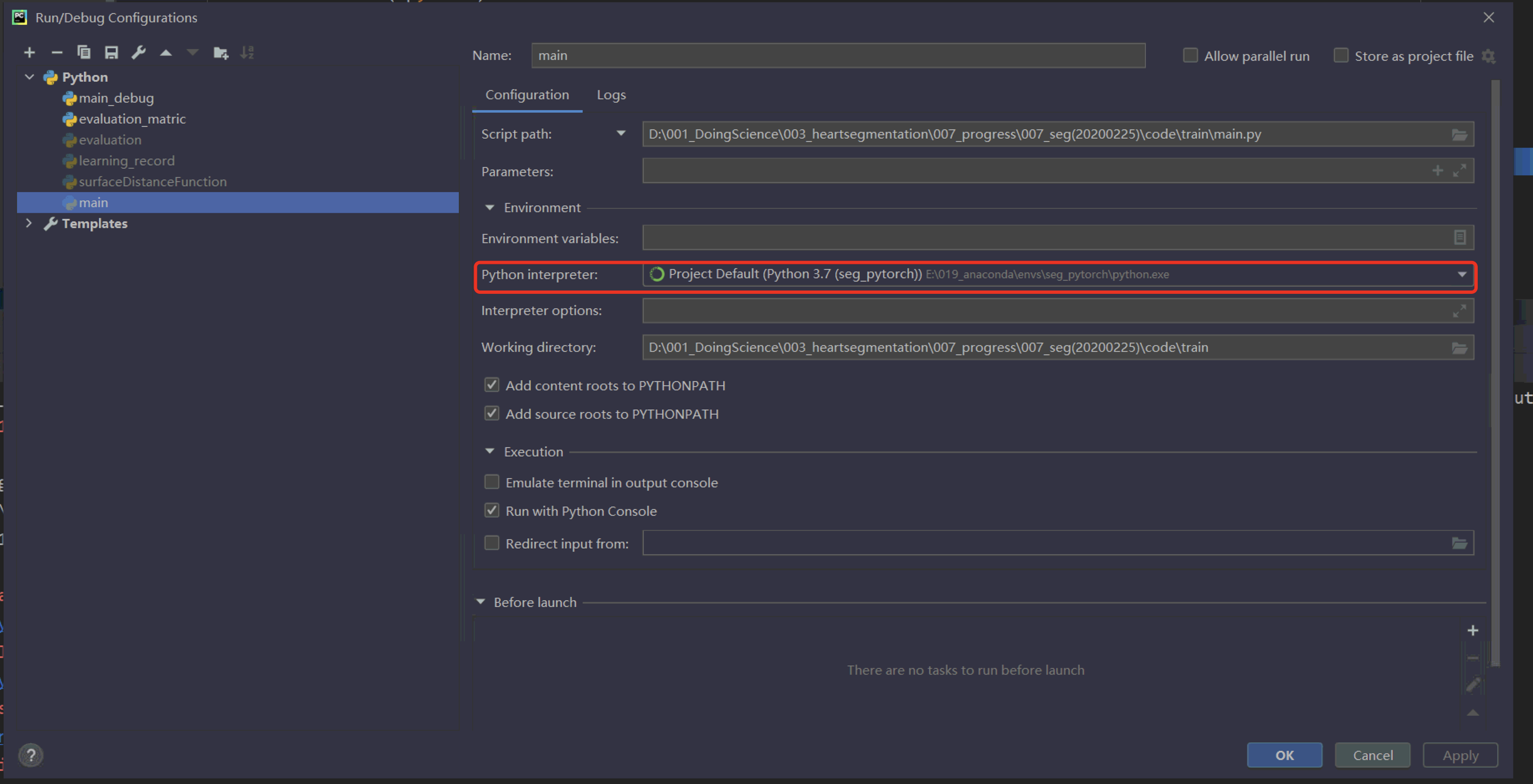Open the Python interpreter dropdown
The height and width of the screenshot is (784, 1533).
coord(1462,275)
